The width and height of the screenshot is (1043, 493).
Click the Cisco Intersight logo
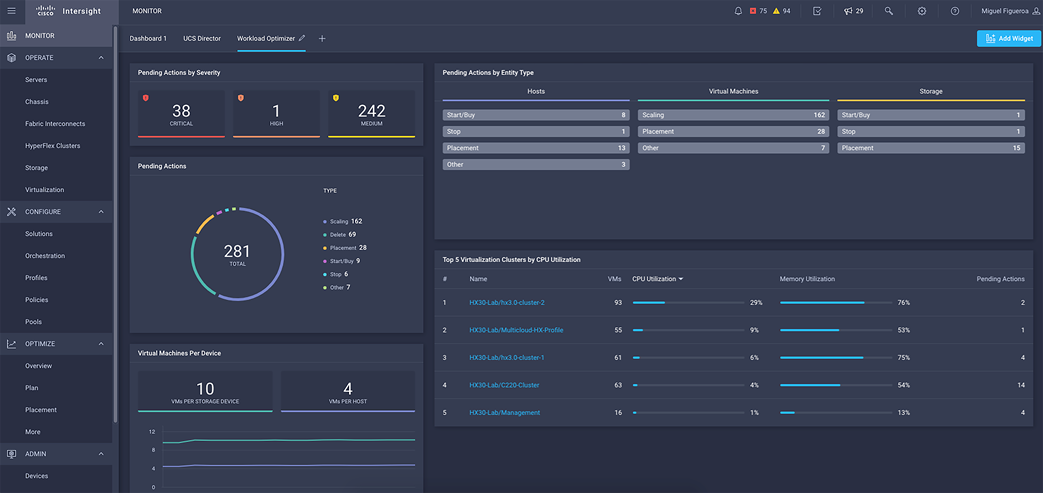(71, 11)
